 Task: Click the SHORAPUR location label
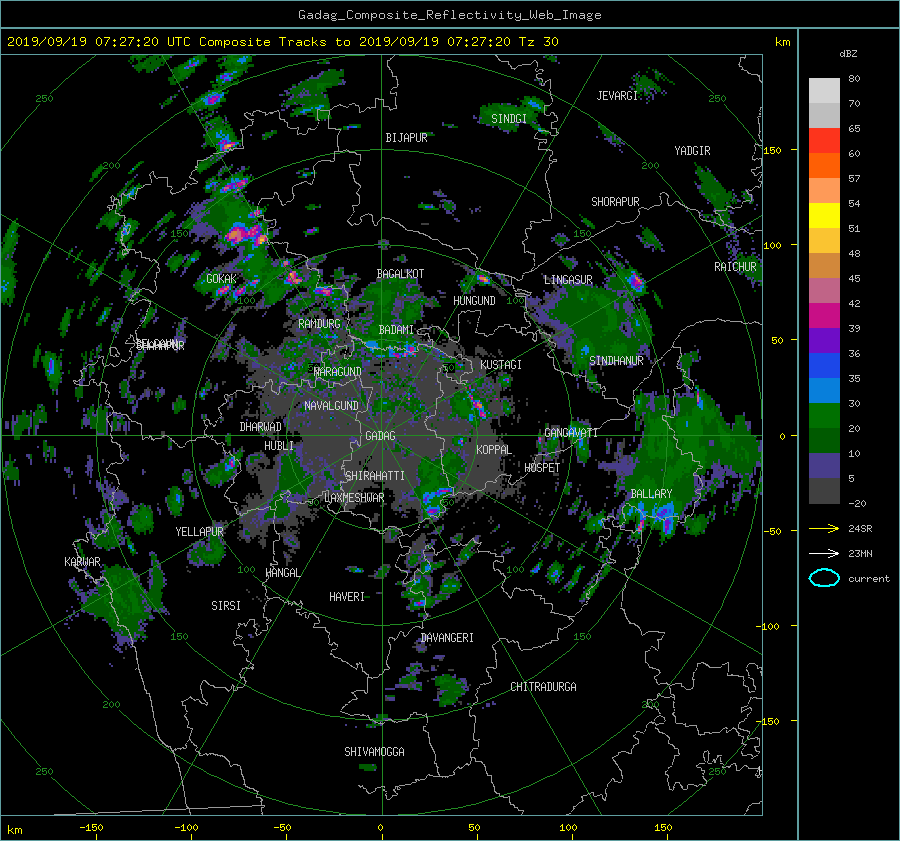615,201
